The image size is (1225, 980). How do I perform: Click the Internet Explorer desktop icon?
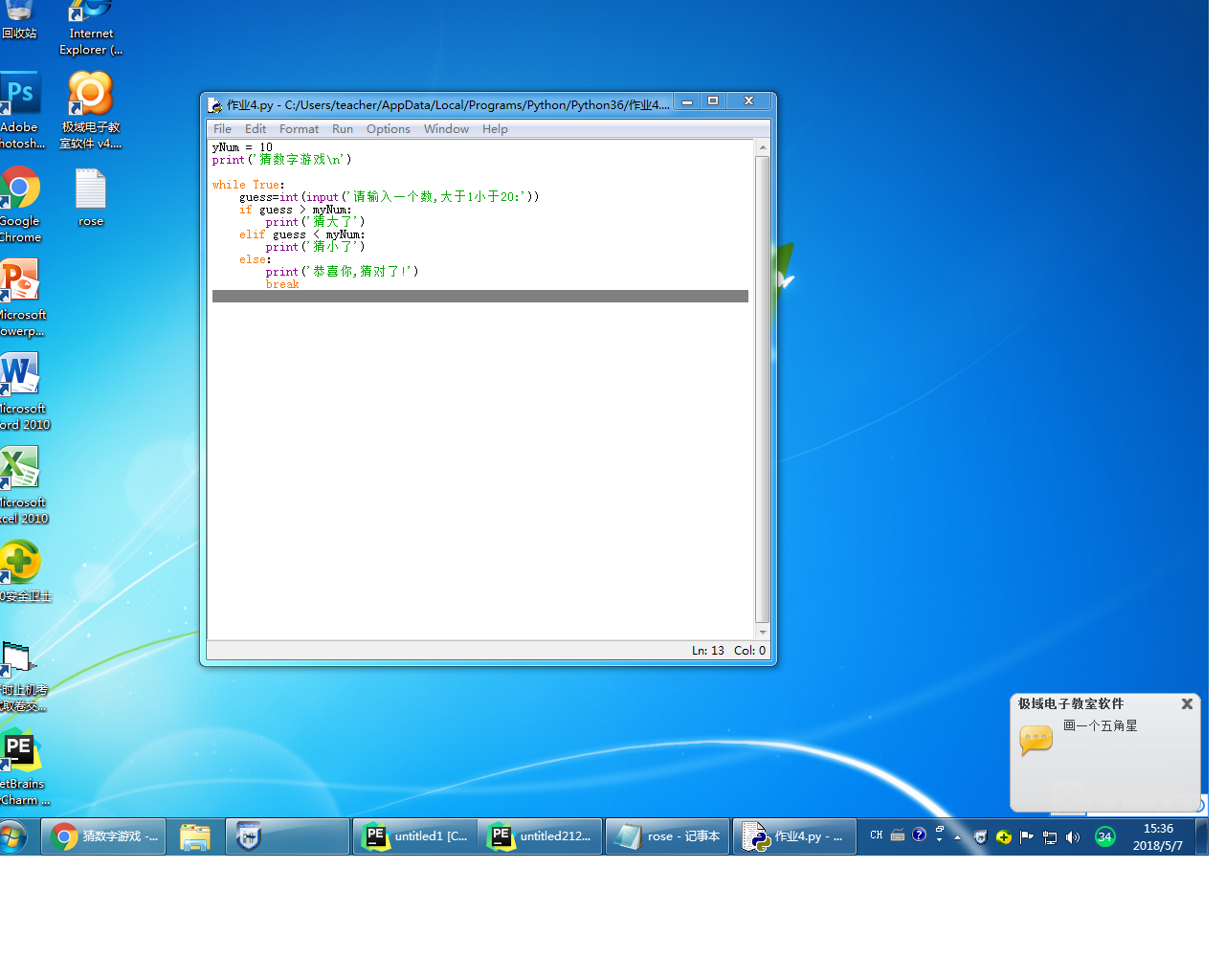click(x=91, y=14)
